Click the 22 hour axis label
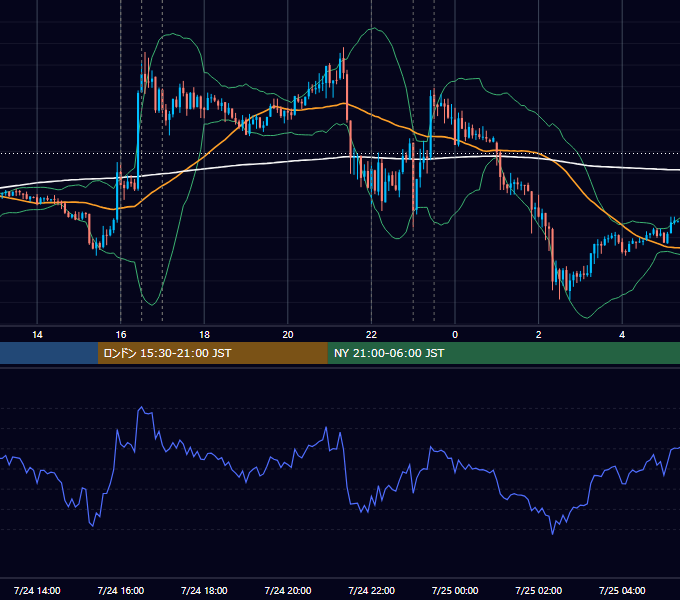The width and height of the screenshot is (680, 600). [x=372, y=335]
